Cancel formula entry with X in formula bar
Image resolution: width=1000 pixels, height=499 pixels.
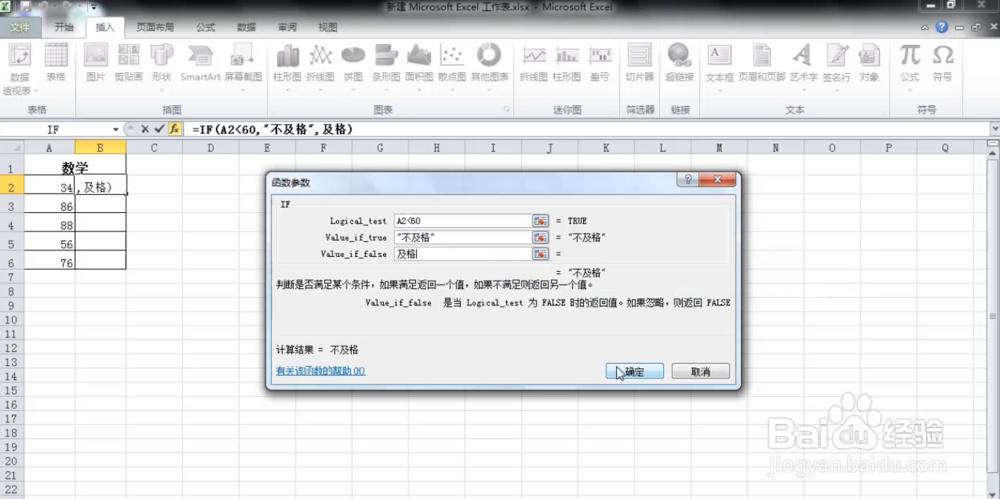(x=145, y=129)
